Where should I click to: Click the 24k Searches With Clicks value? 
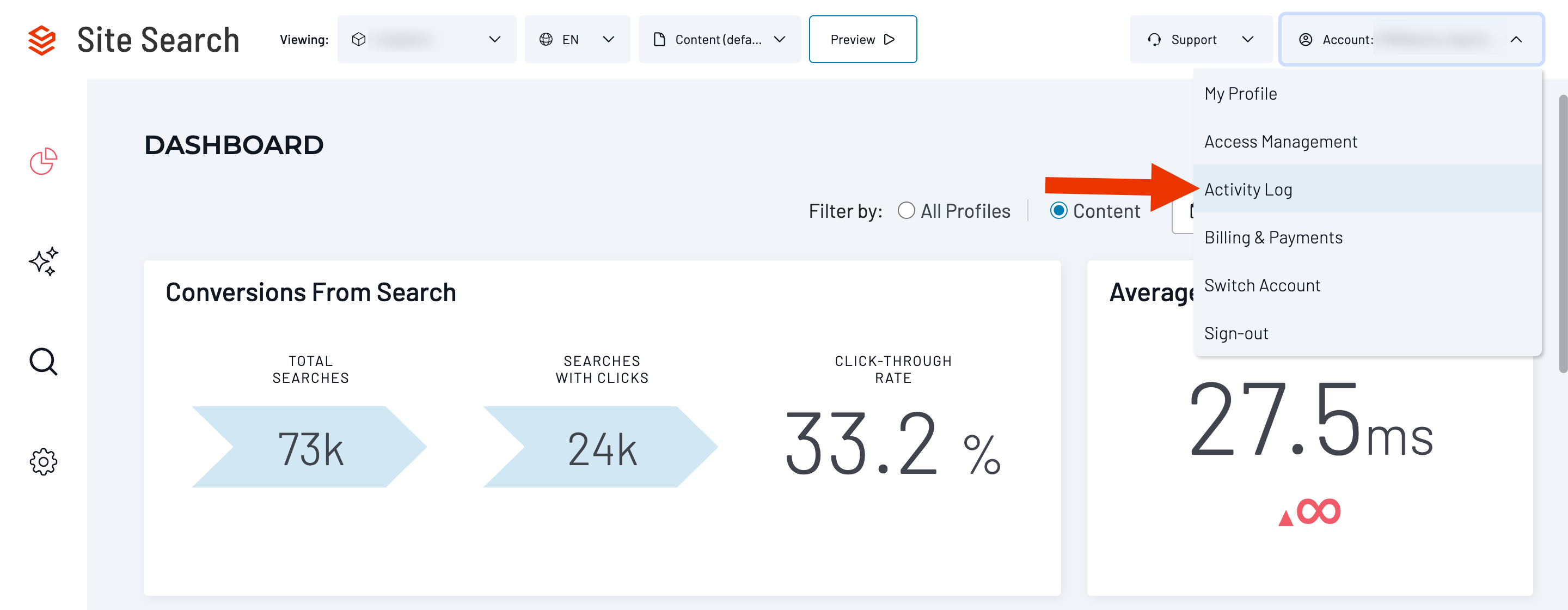602,449
